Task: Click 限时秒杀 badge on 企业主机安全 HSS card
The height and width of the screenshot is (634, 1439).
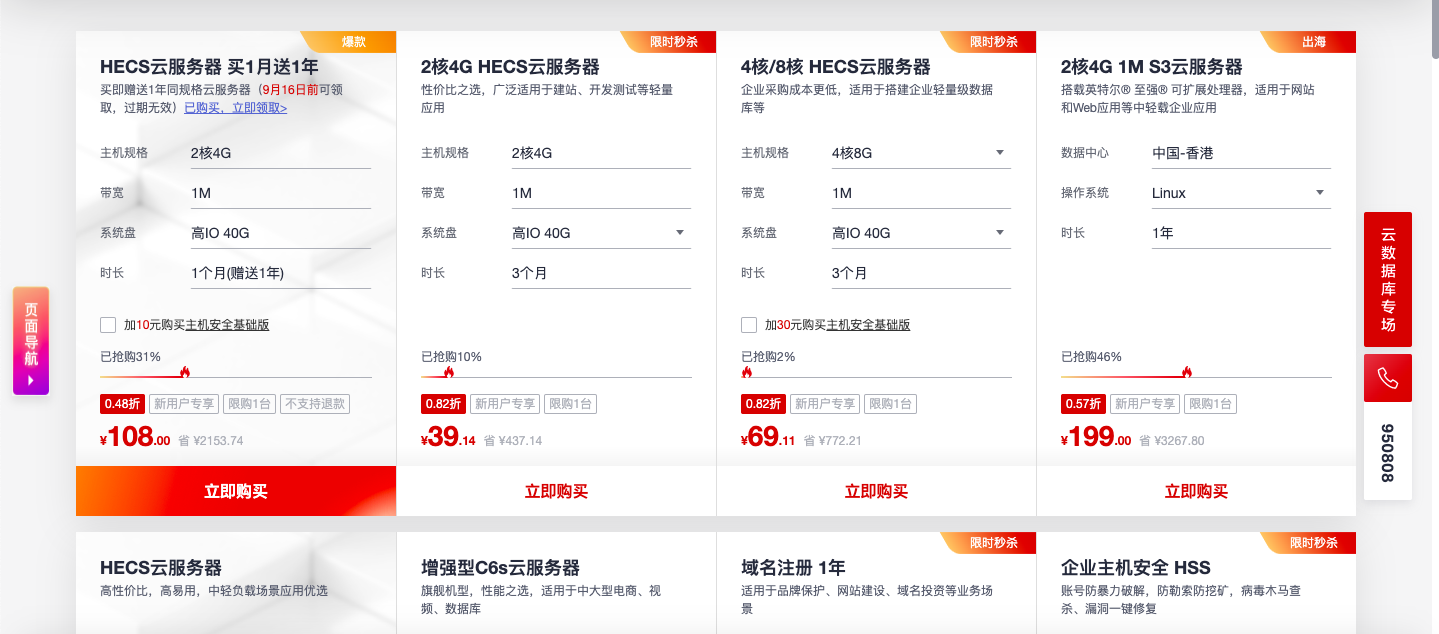Action: pos(1310,542)
